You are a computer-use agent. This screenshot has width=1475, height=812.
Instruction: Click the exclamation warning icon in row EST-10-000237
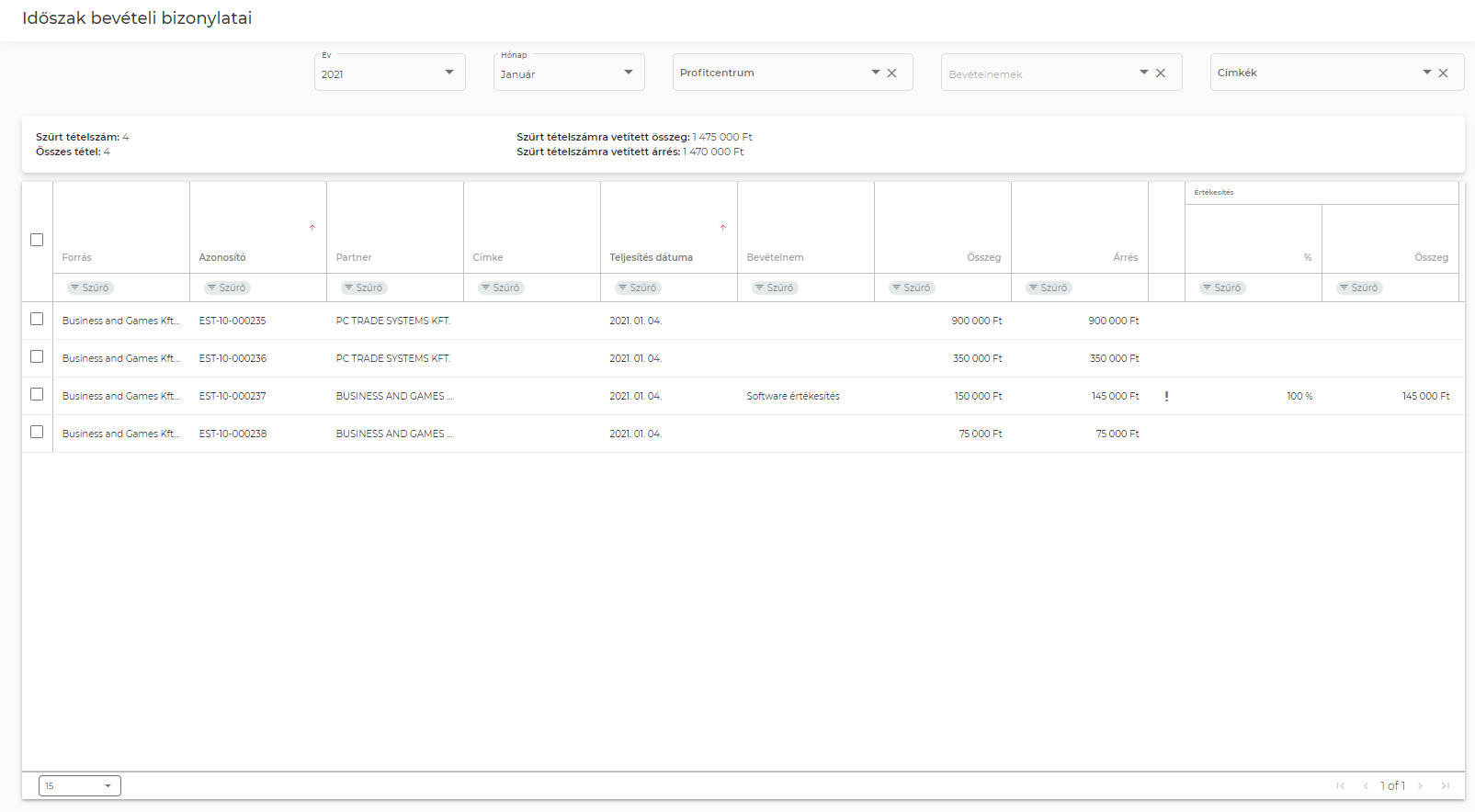(1166, 397)
